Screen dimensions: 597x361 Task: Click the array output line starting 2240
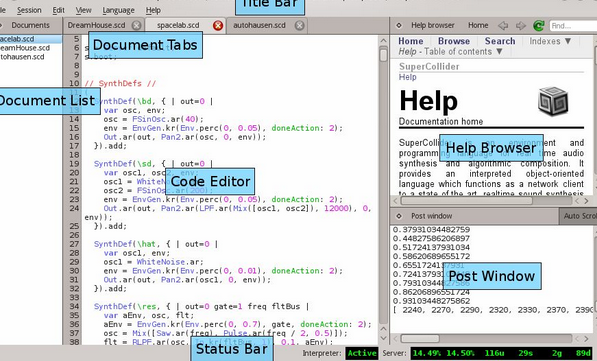(x=493, y=310)
